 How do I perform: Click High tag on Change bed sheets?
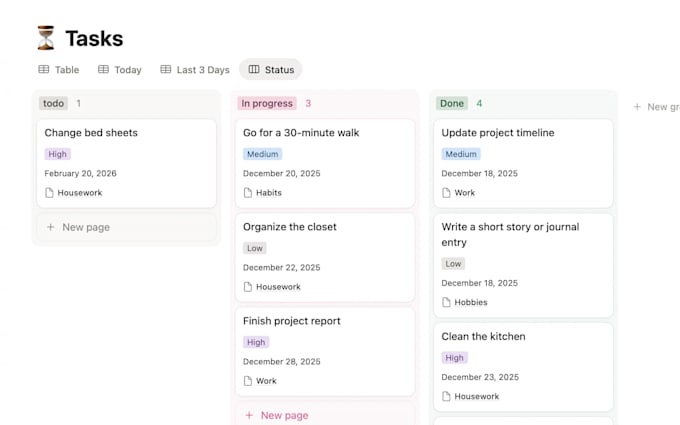point(57,154)
